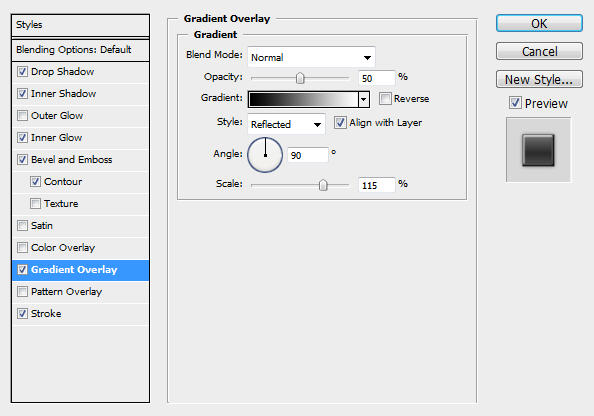Select the Color Overlay label row

80,247
